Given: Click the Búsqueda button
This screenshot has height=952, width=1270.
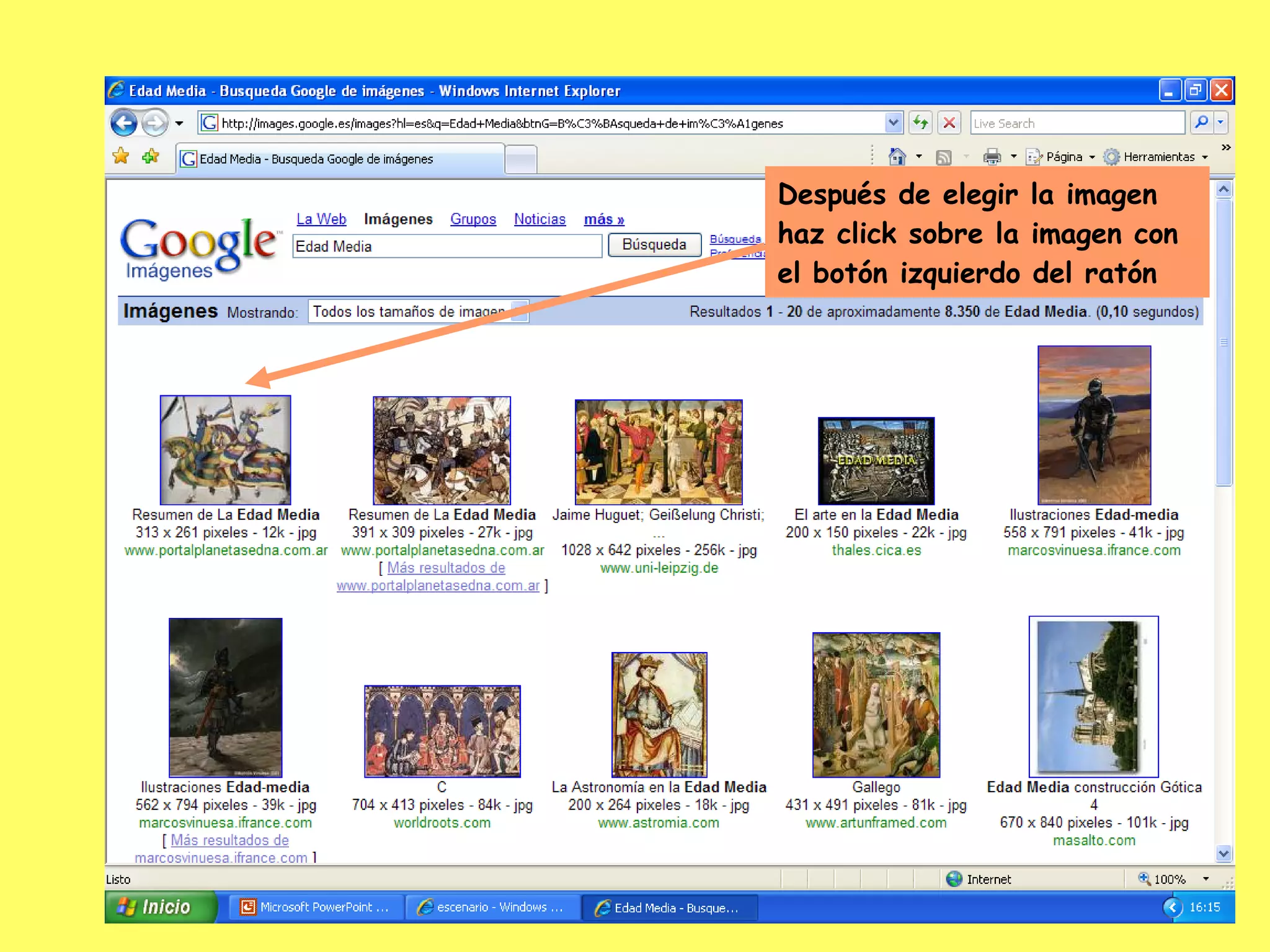Looking at the screenshot, I should coord(654,245).
